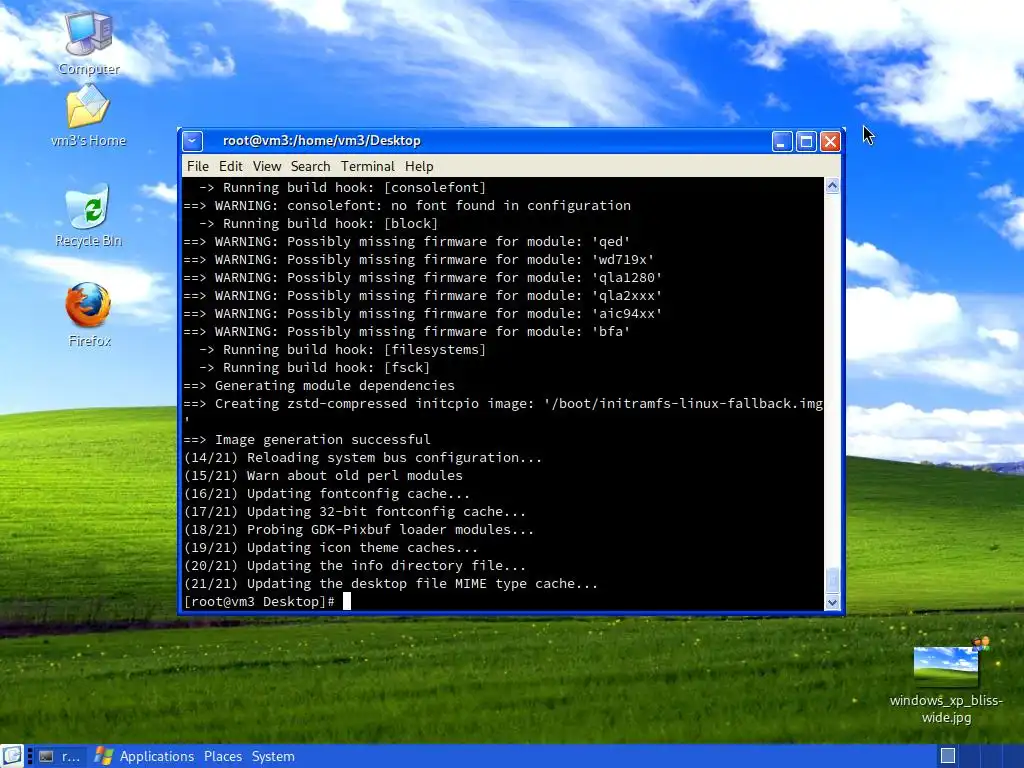Open the Help menu in terminal
1024x768 pixels.
tap(419, 167)
